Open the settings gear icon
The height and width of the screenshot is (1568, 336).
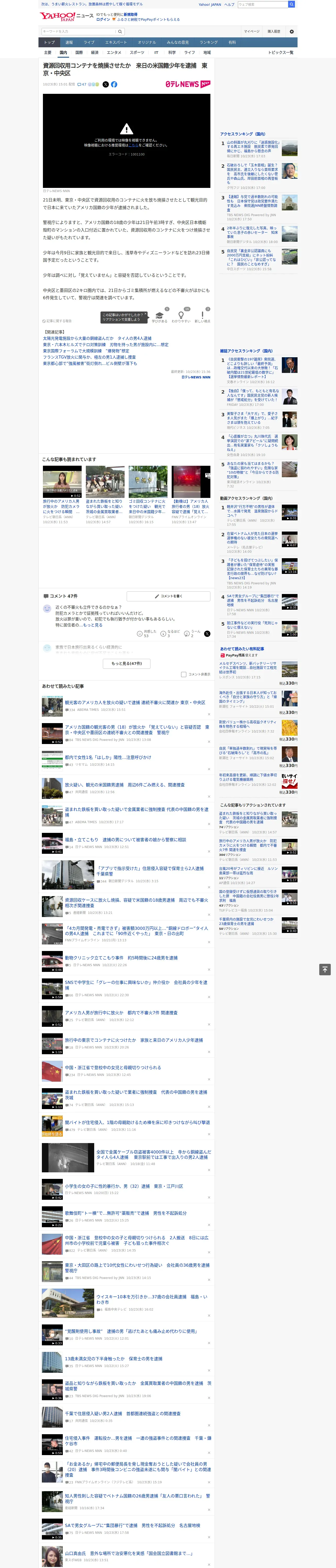coord(292,32)
